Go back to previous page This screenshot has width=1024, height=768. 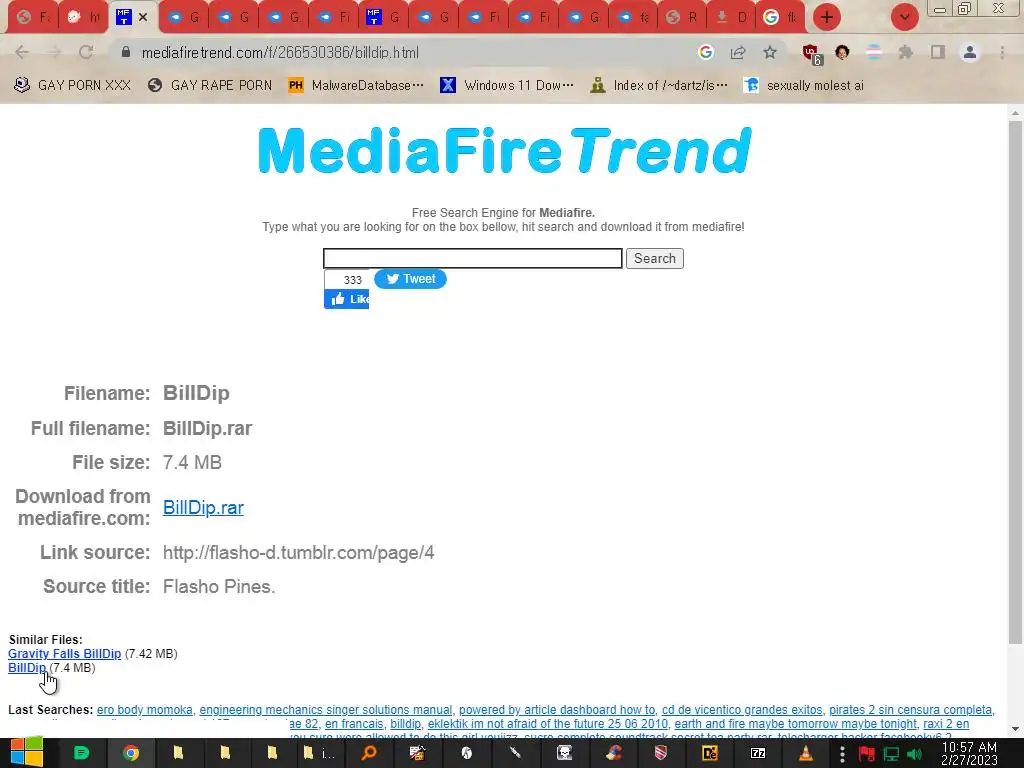(x=22, y=52)
